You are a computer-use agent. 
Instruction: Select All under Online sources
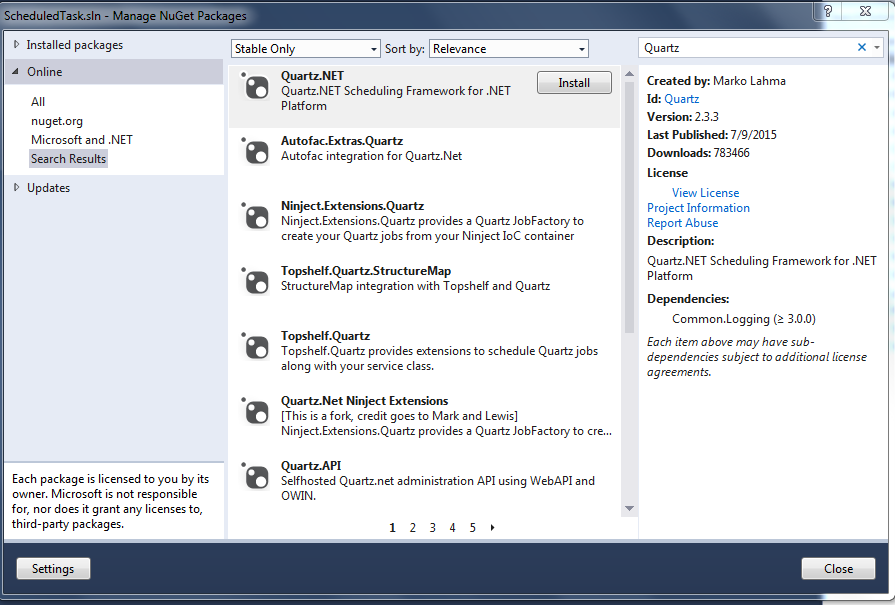coord(38,102)
